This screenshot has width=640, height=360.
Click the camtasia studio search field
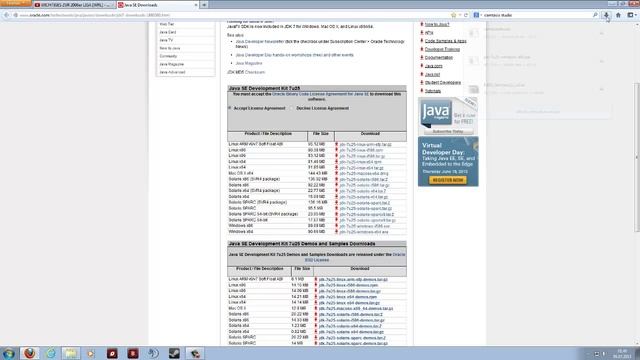(537, 15)
